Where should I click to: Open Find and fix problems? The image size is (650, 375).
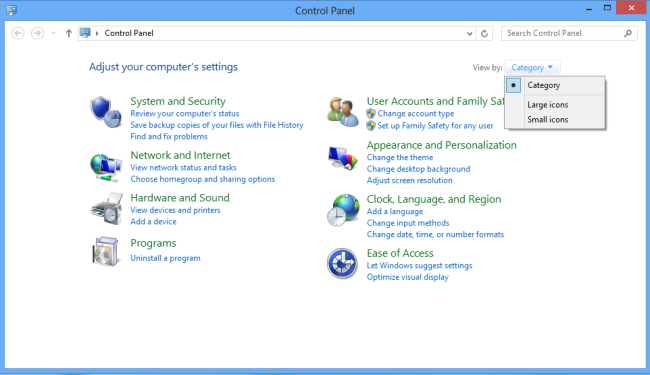pos(169,137)
